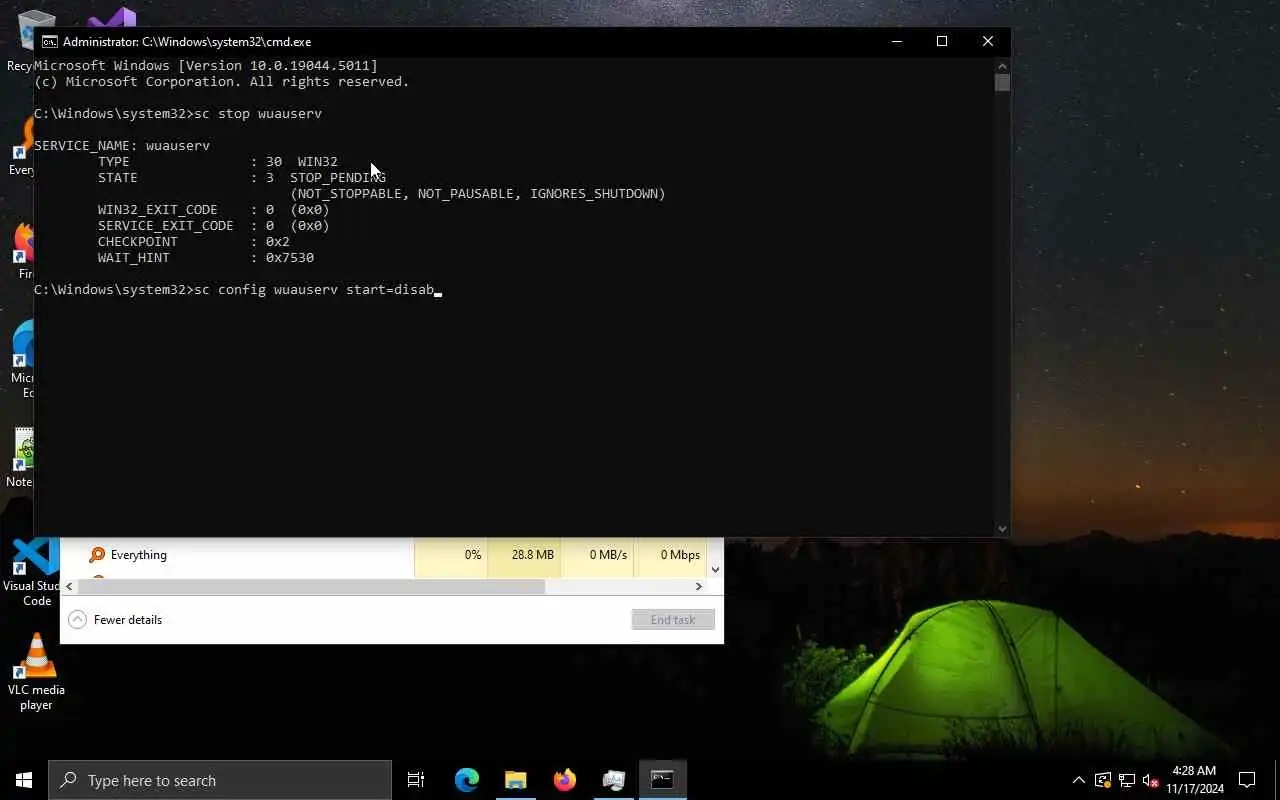The image size is (1280, 800).
Task: Click the cmd window vertical scrollbar thumb
Action: pyautogui.click(x=1002, y=82)
